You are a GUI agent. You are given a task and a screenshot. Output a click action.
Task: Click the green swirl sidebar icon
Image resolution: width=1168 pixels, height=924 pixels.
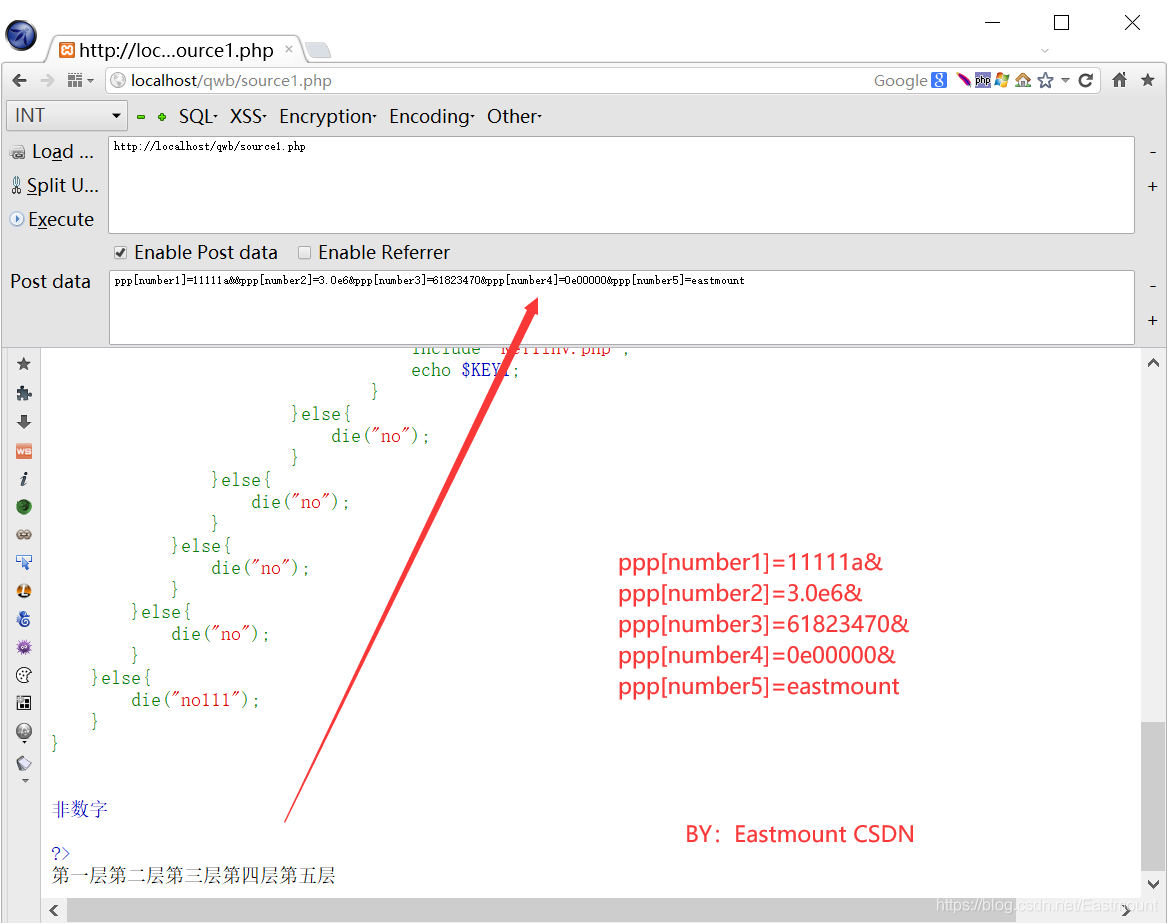tap(24, 507)
